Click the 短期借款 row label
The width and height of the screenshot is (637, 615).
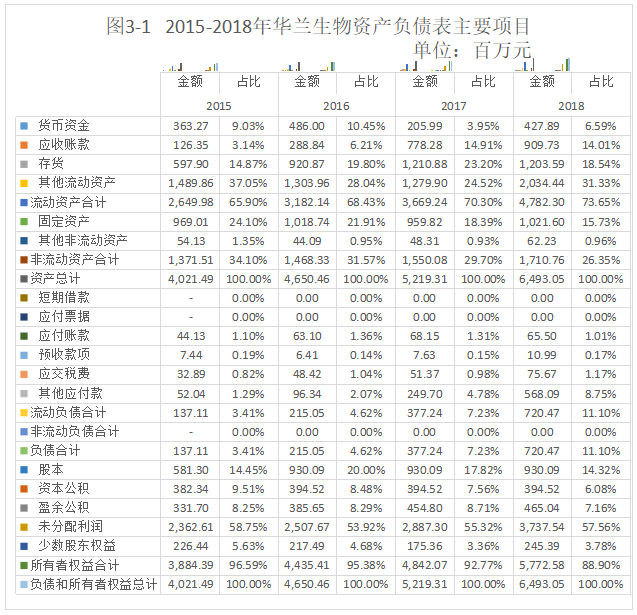click(x=64, y=297)
